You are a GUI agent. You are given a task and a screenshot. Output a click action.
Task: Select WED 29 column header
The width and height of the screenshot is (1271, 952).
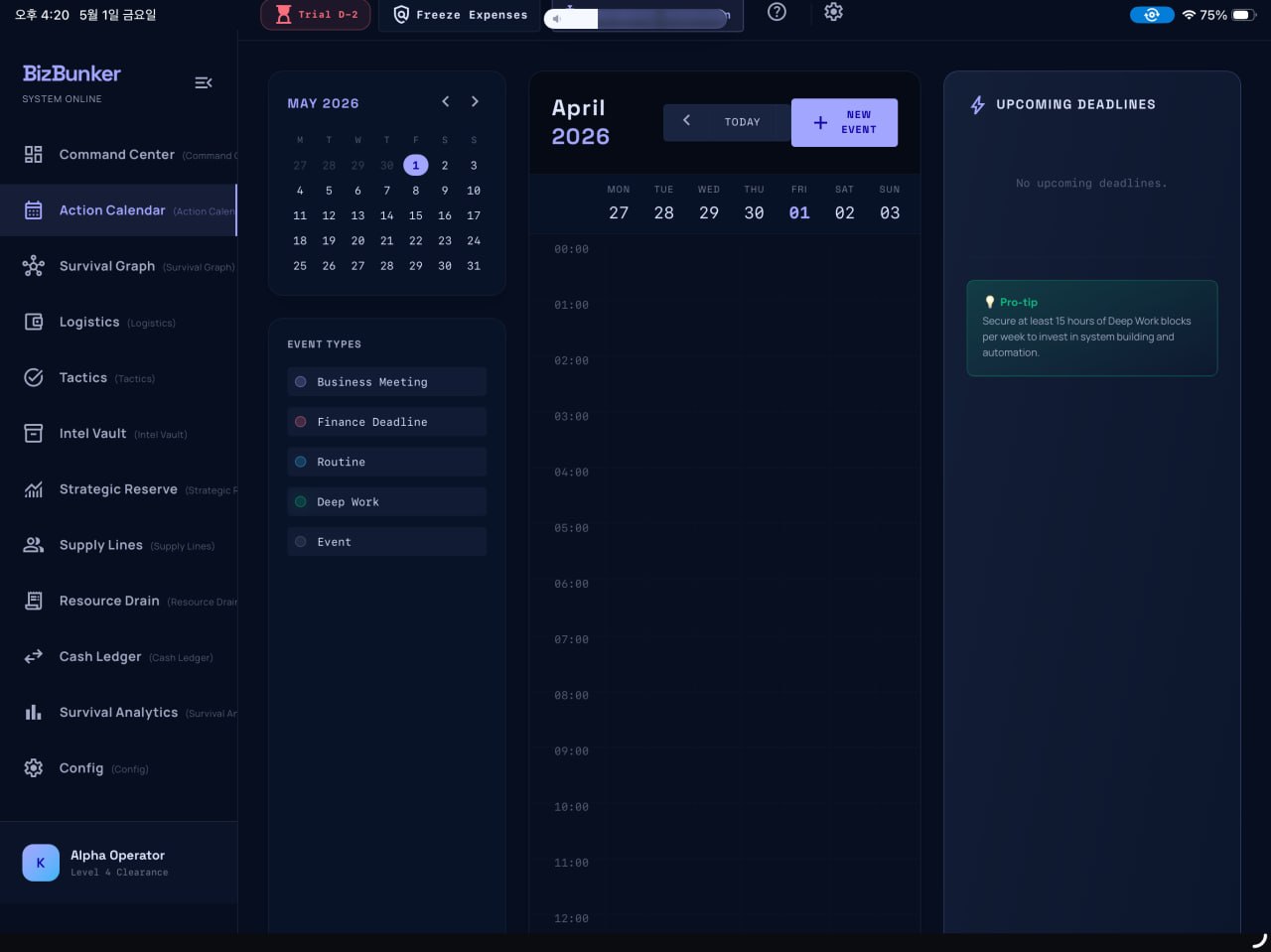(x=709, y=204)
